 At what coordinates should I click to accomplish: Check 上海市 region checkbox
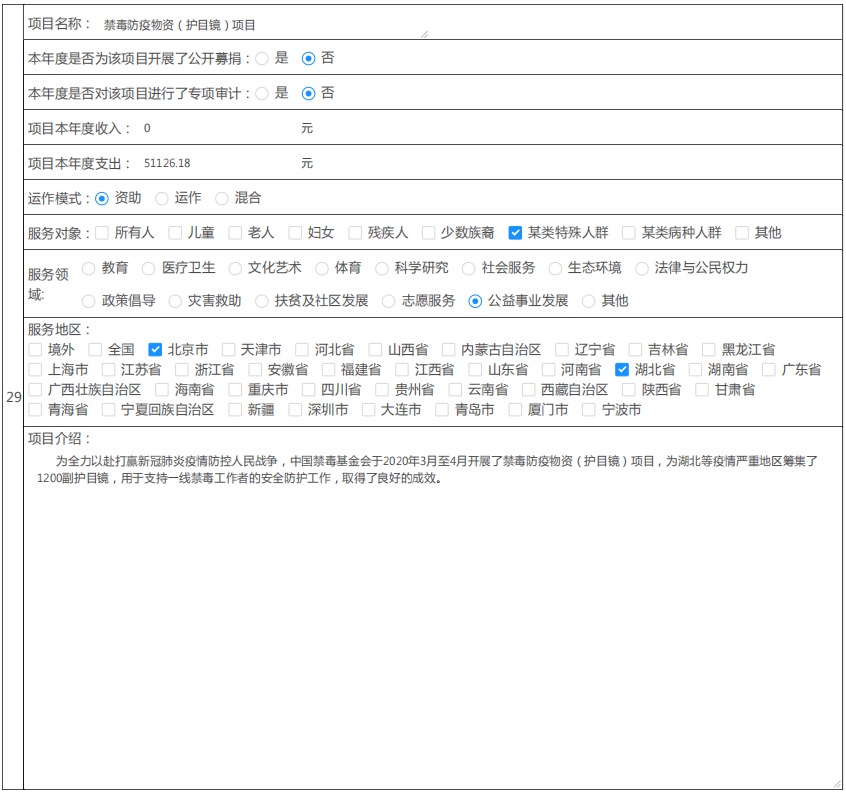[35, 370]
